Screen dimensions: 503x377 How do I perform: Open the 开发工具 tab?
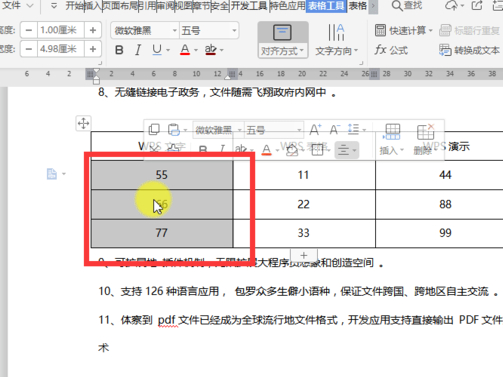coord(249,6)
